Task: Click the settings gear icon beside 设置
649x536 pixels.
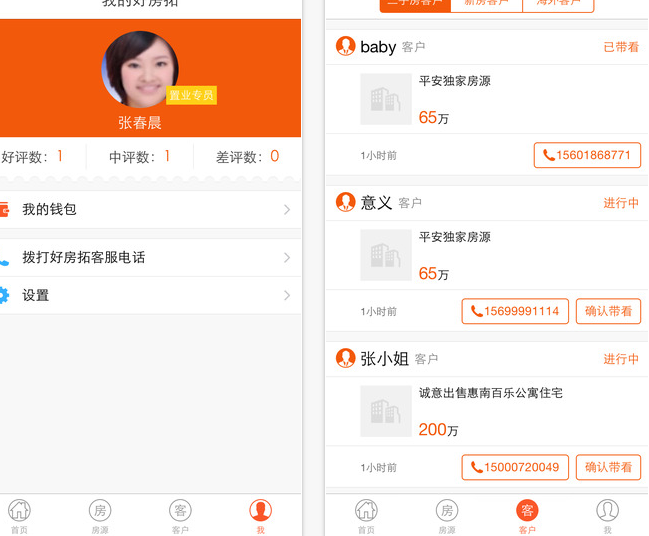Action: tap(4, 295)
